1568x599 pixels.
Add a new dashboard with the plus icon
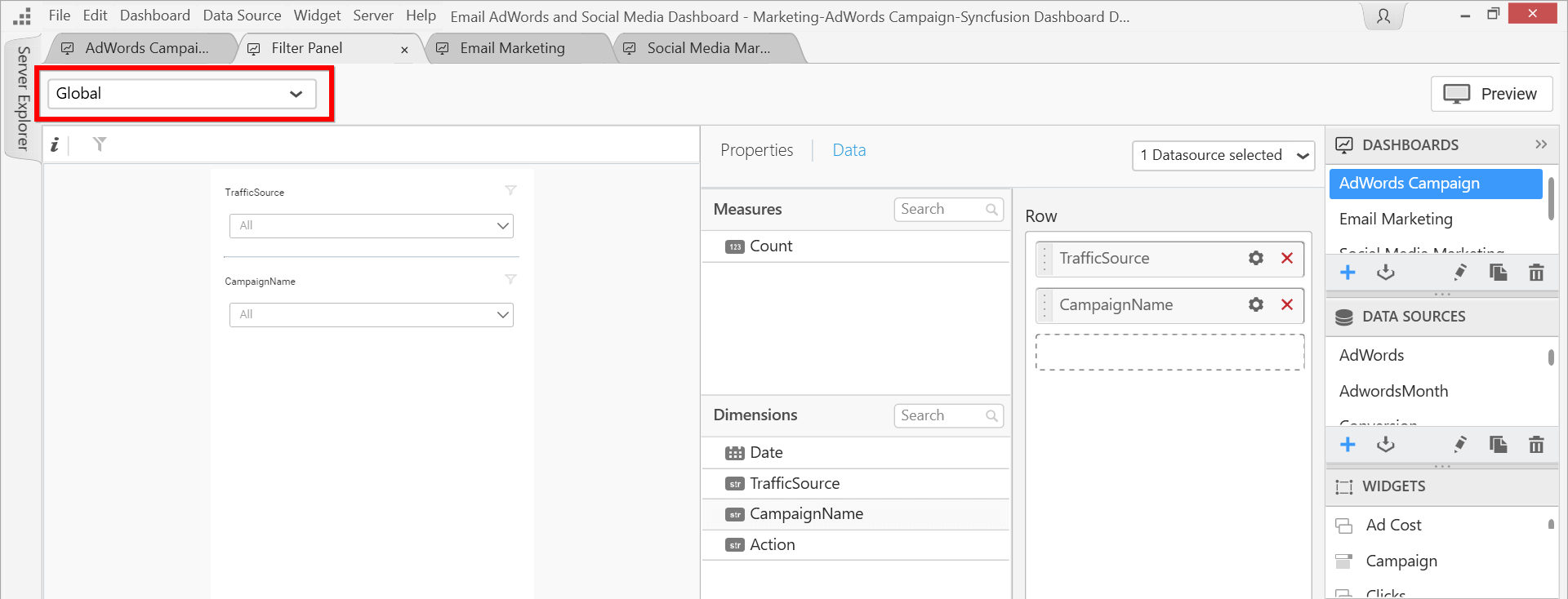[x=1347, y=273]
